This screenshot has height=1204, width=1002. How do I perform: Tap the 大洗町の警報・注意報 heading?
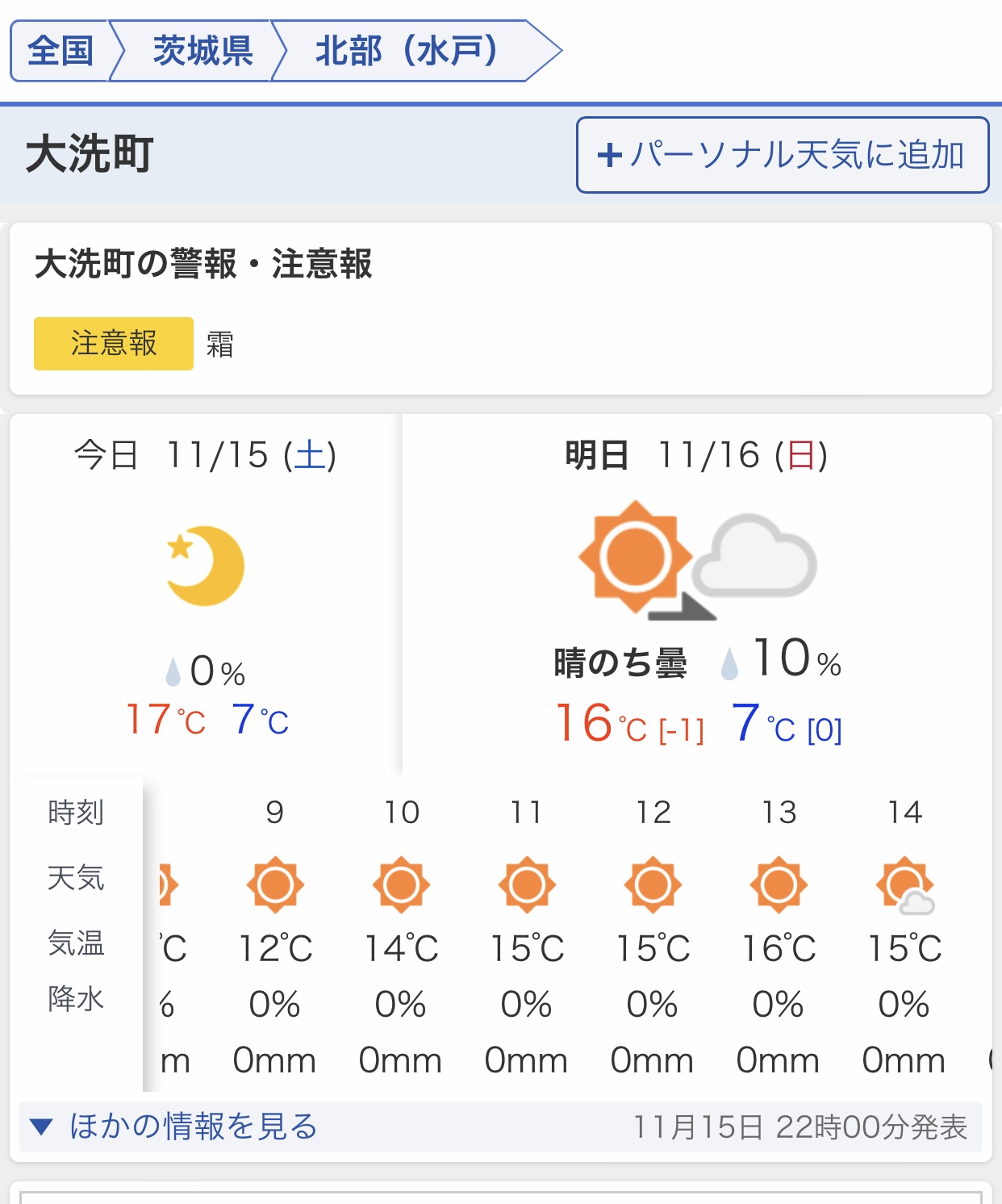point(203,265)
